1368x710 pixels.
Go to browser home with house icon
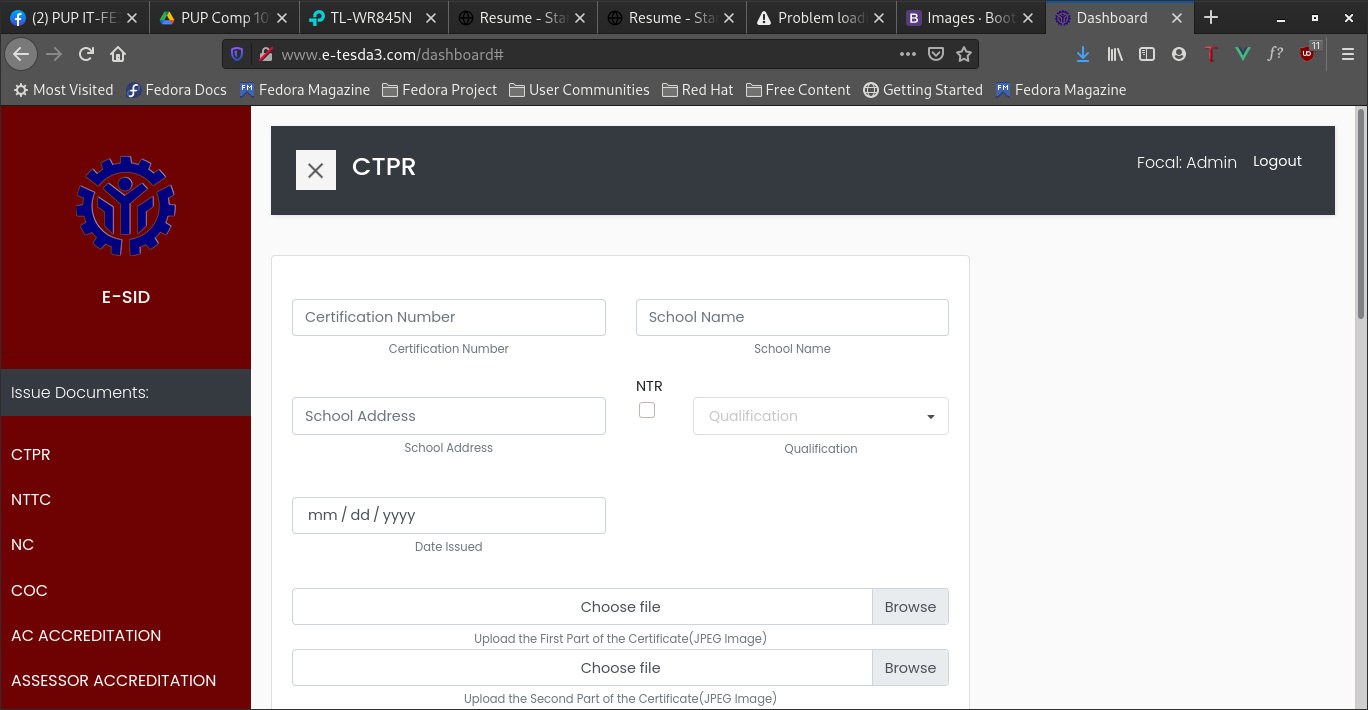coord(118,54)
